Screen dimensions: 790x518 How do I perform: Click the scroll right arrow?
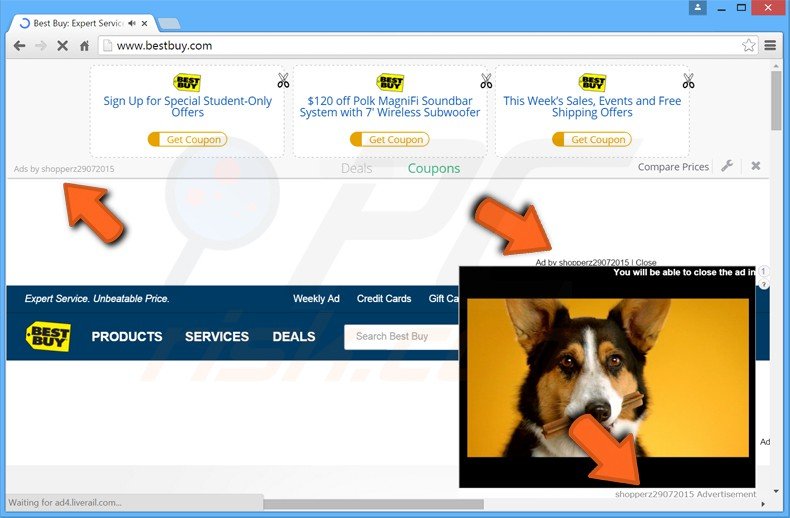(x=763, y=504)
